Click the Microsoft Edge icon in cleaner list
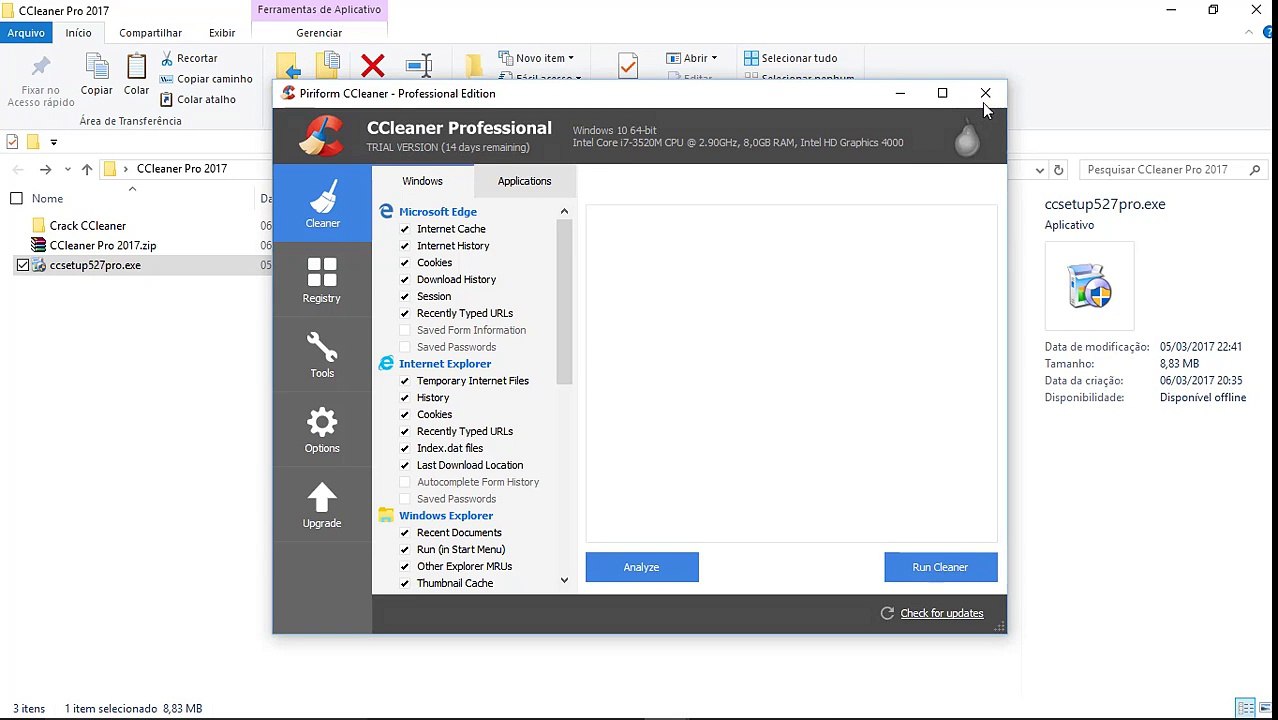Viewport: 1278px width, 720px height. 386,211
